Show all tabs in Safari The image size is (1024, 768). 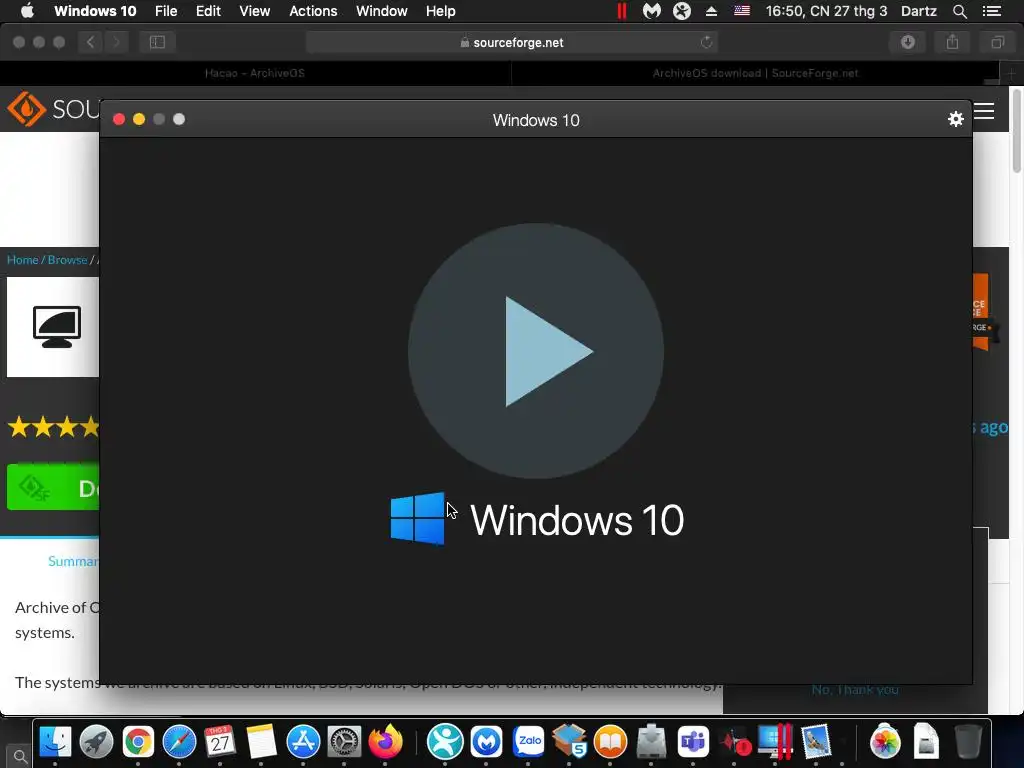coord(997,42)
